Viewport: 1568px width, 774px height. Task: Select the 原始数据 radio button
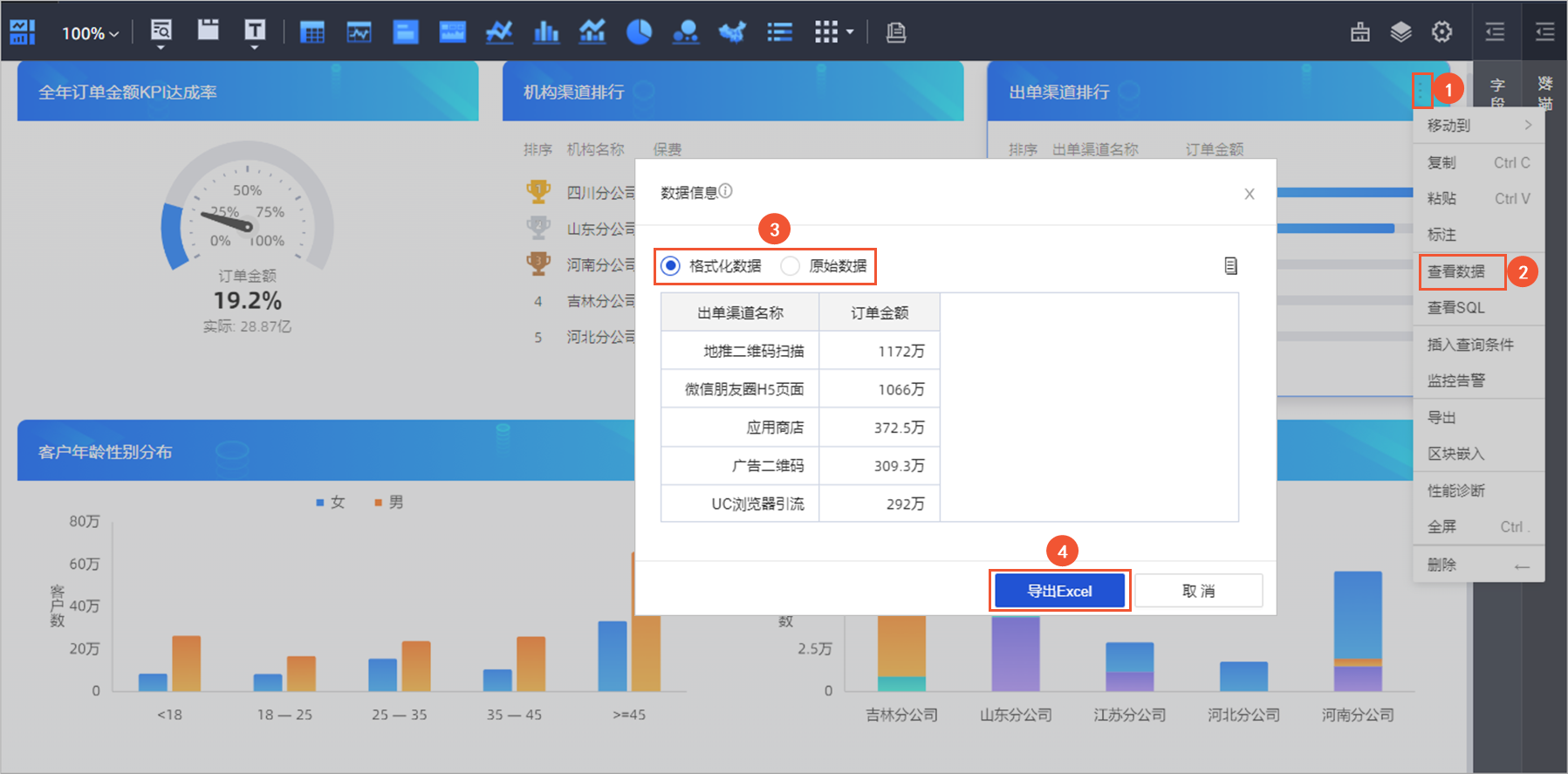click(x=790, y=266)
